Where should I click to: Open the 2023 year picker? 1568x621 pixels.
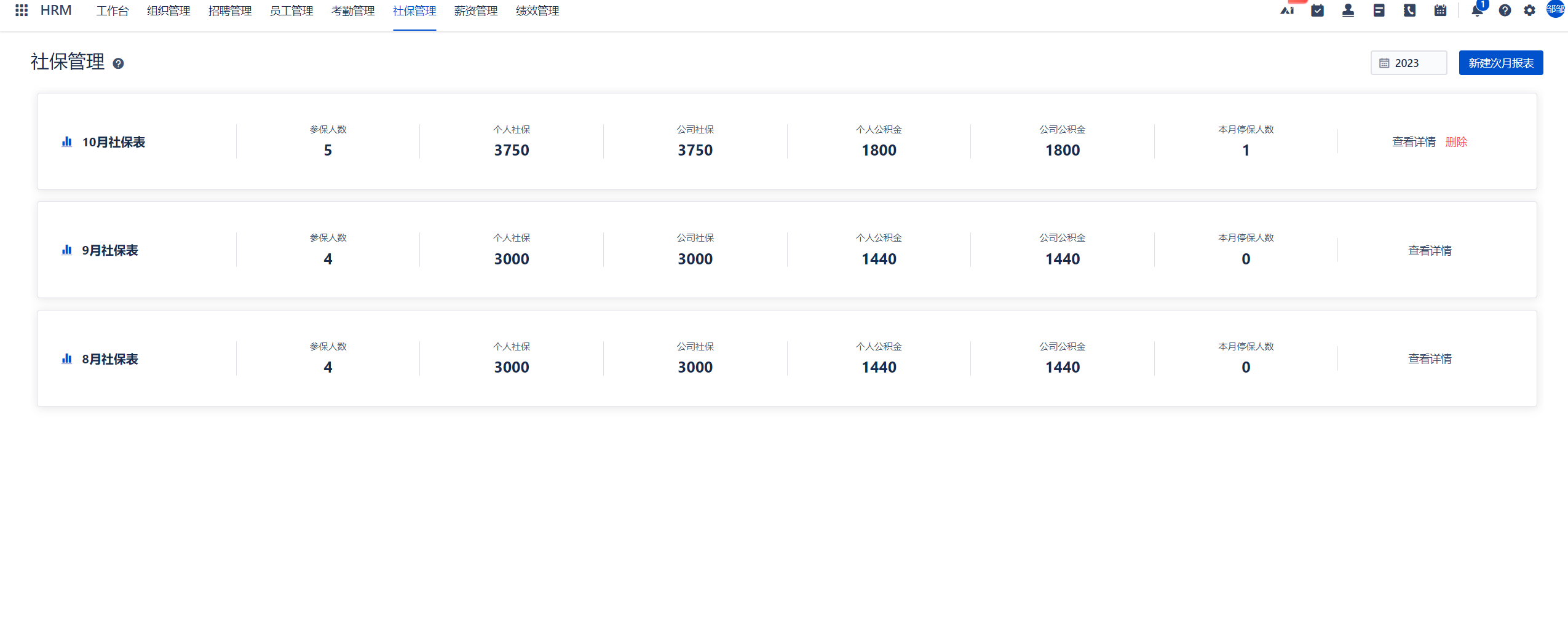(1409, 62)
